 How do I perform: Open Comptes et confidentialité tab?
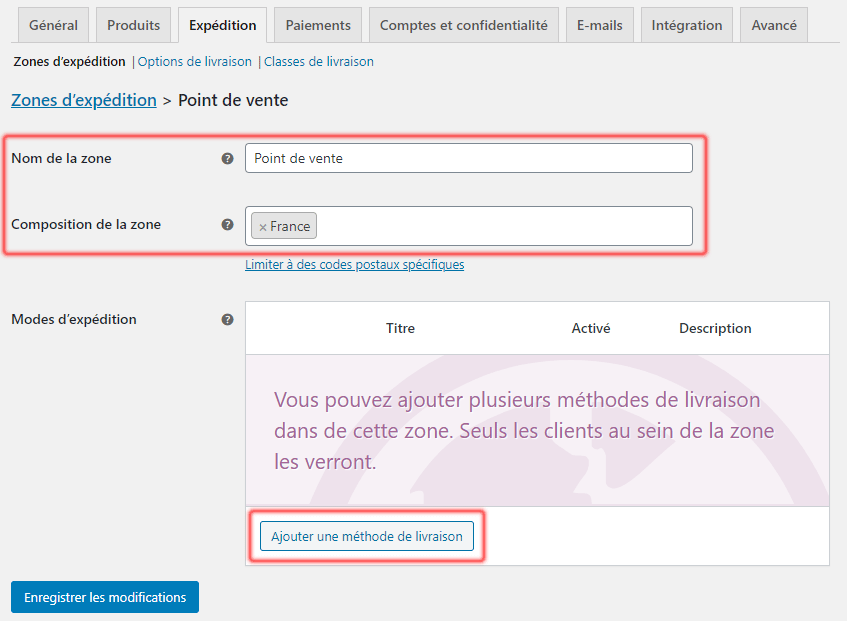(x=463, y=25)
